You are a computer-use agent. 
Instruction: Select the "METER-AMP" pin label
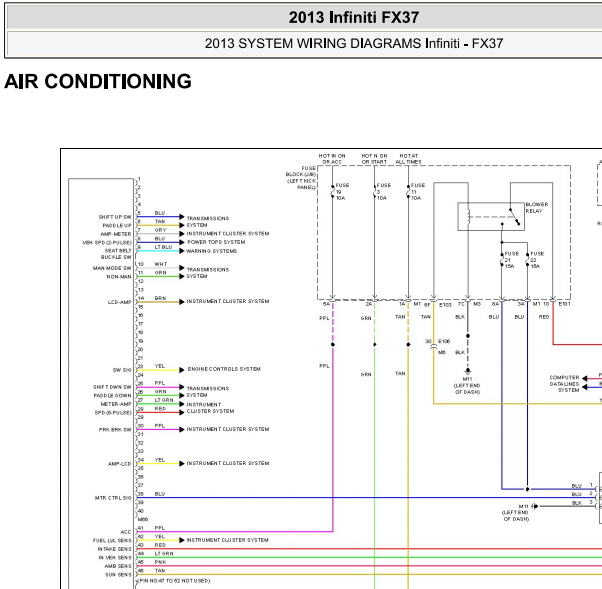pyautogui.click(x=116, y=404)
